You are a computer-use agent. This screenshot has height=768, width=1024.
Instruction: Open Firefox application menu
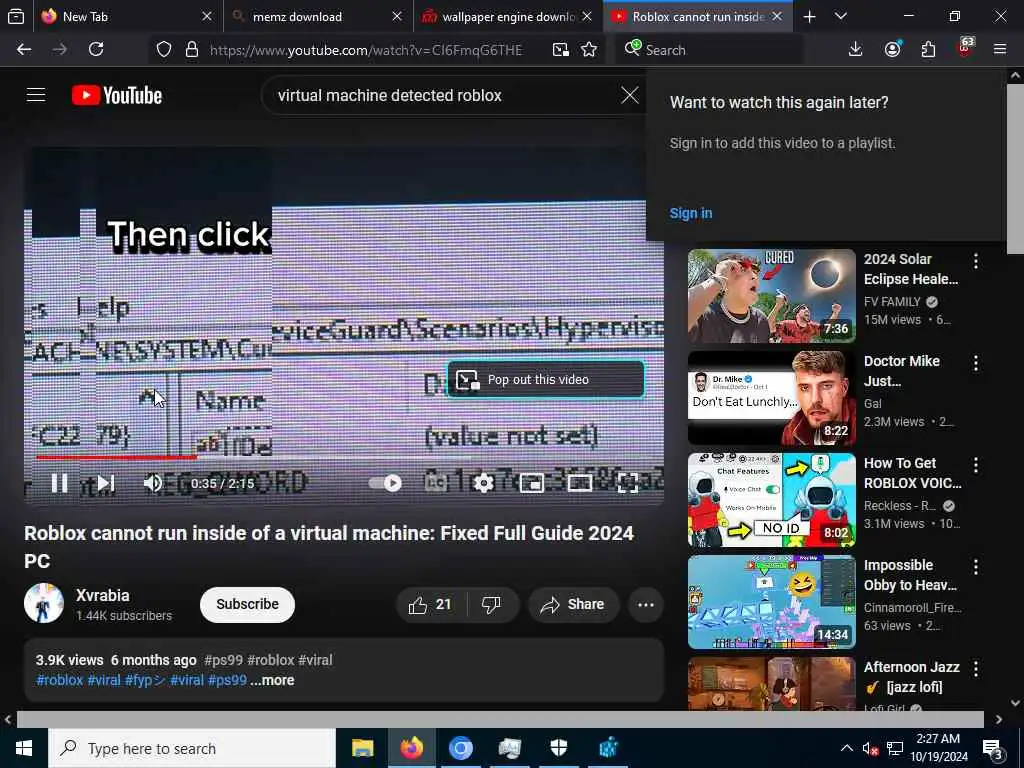pos(1000,50)
